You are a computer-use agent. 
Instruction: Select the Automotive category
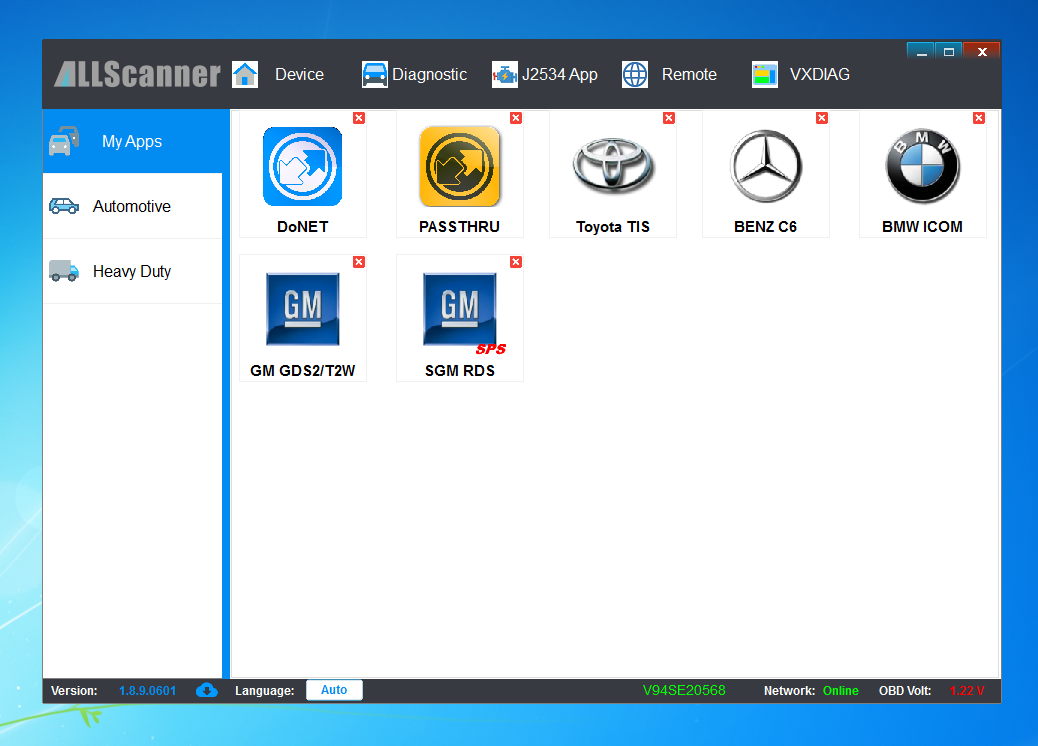[x=132, y=206]
